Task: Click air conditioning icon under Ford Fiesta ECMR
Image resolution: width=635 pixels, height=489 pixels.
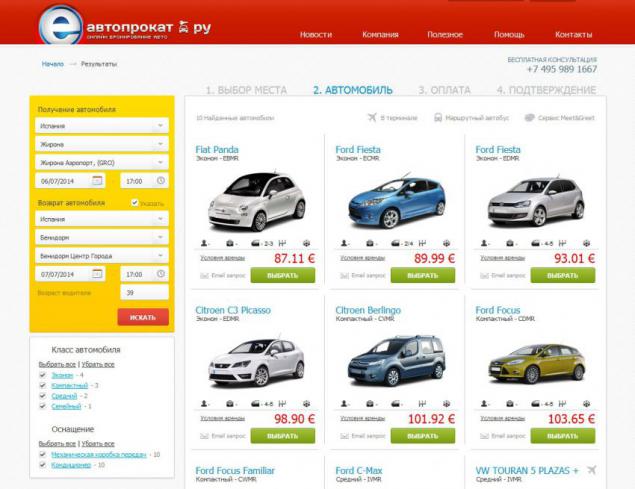Action: (x=446, y=243)
